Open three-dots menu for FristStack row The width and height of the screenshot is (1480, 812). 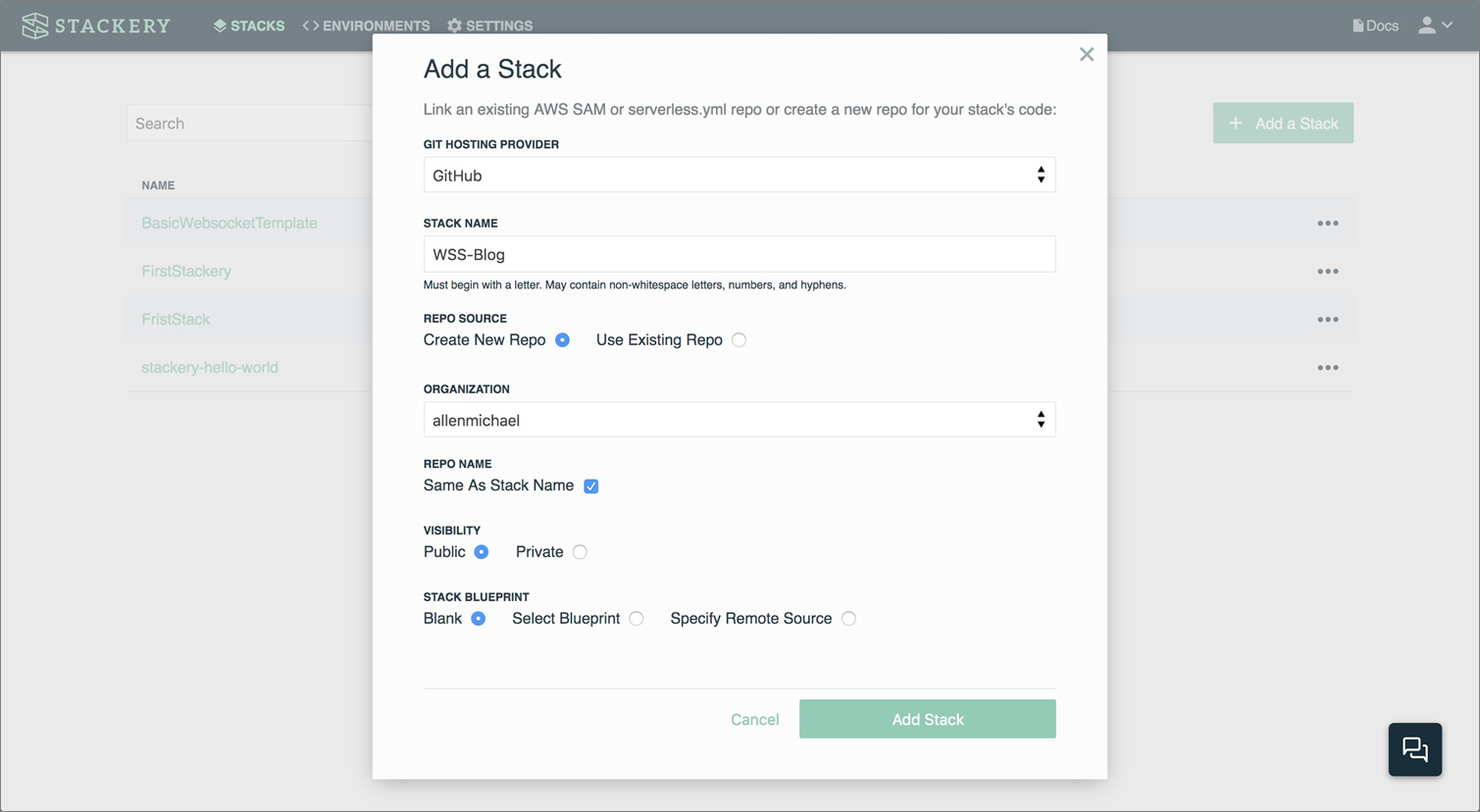click(x=1327, y=320)
